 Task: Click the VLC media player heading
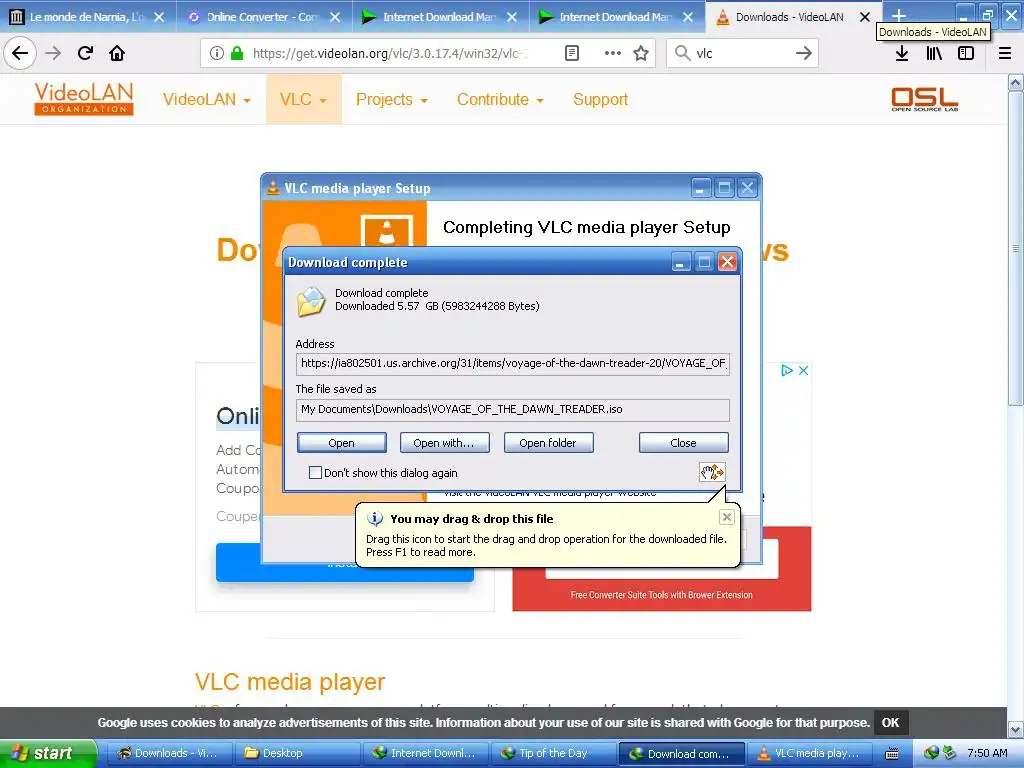coord(290,682)
